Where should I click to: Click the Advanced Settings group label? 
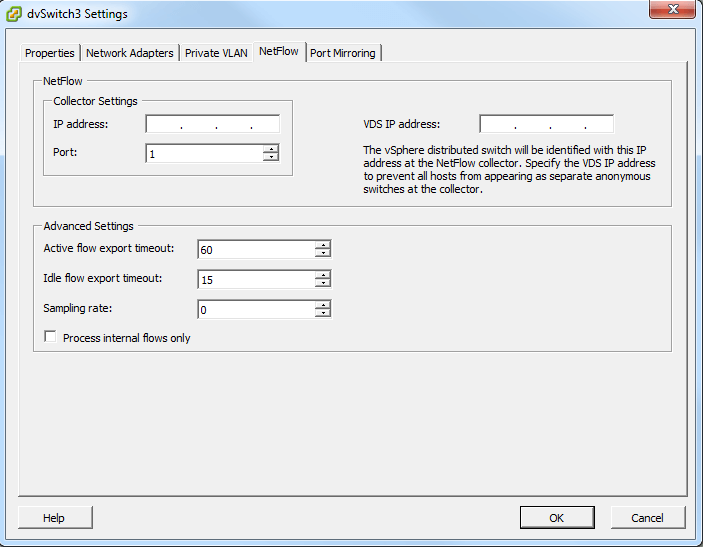click(88, 226)
